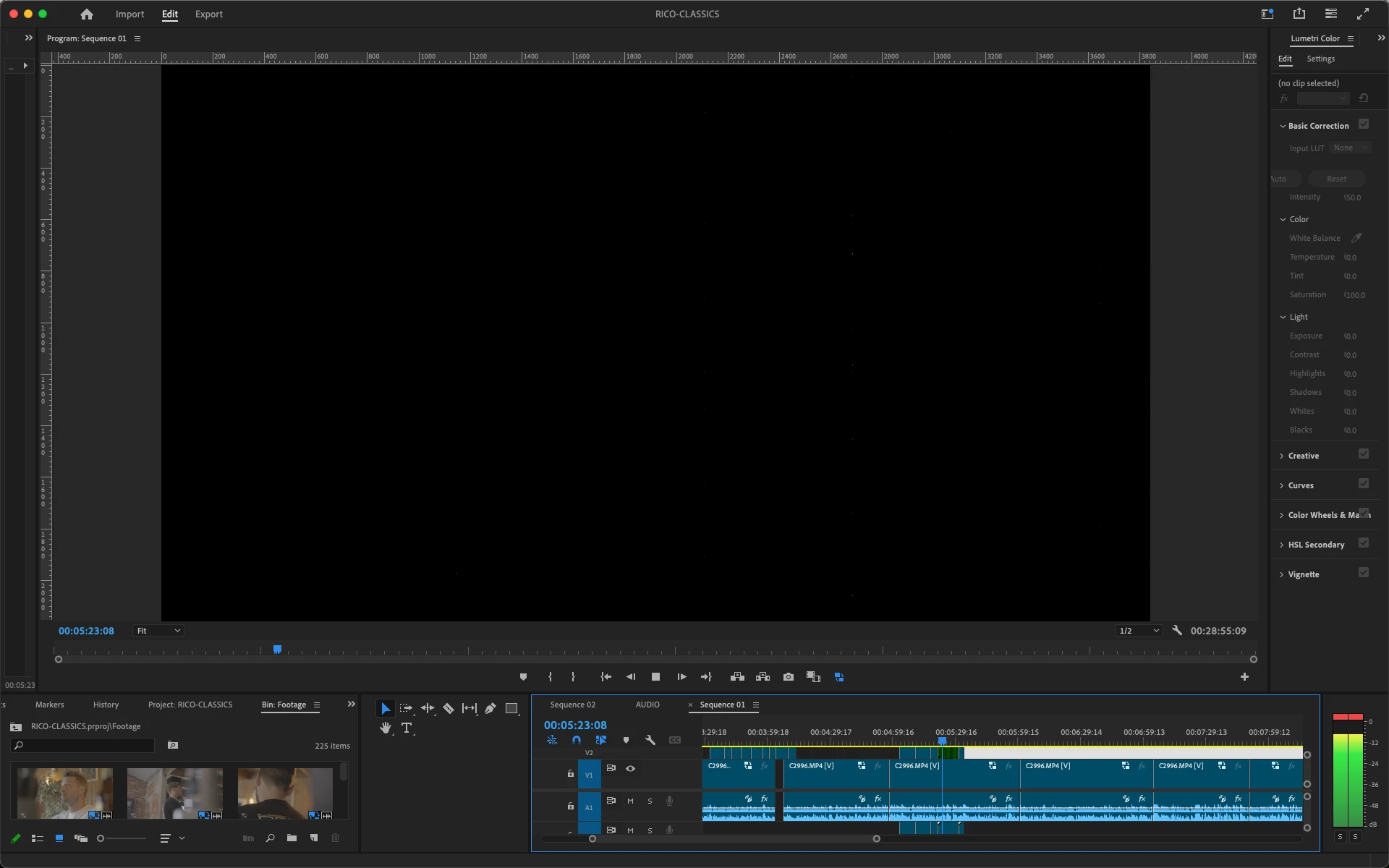Open timeline wrench display settings
The image size is (1389, 868).
(650, 740)
